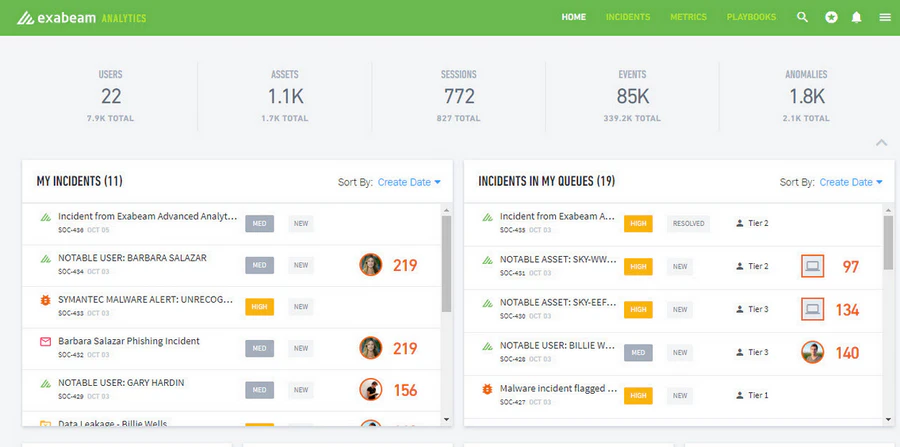This screenshot has height=447, width=900.
Task: Click Barbara Salazar avatar in Phishing Incident row
Action: [x=371, y=348]
